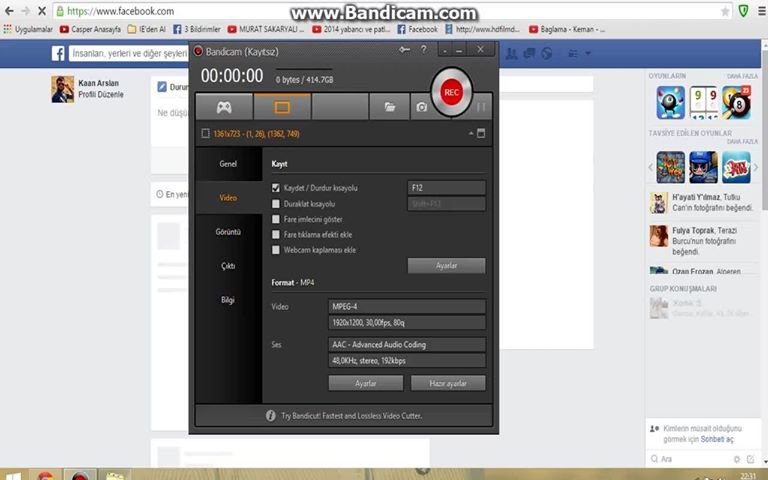Click the F12 hotkey field
Image resolution: width=768 pixels, height=480 pixels.
click(446, 188)
